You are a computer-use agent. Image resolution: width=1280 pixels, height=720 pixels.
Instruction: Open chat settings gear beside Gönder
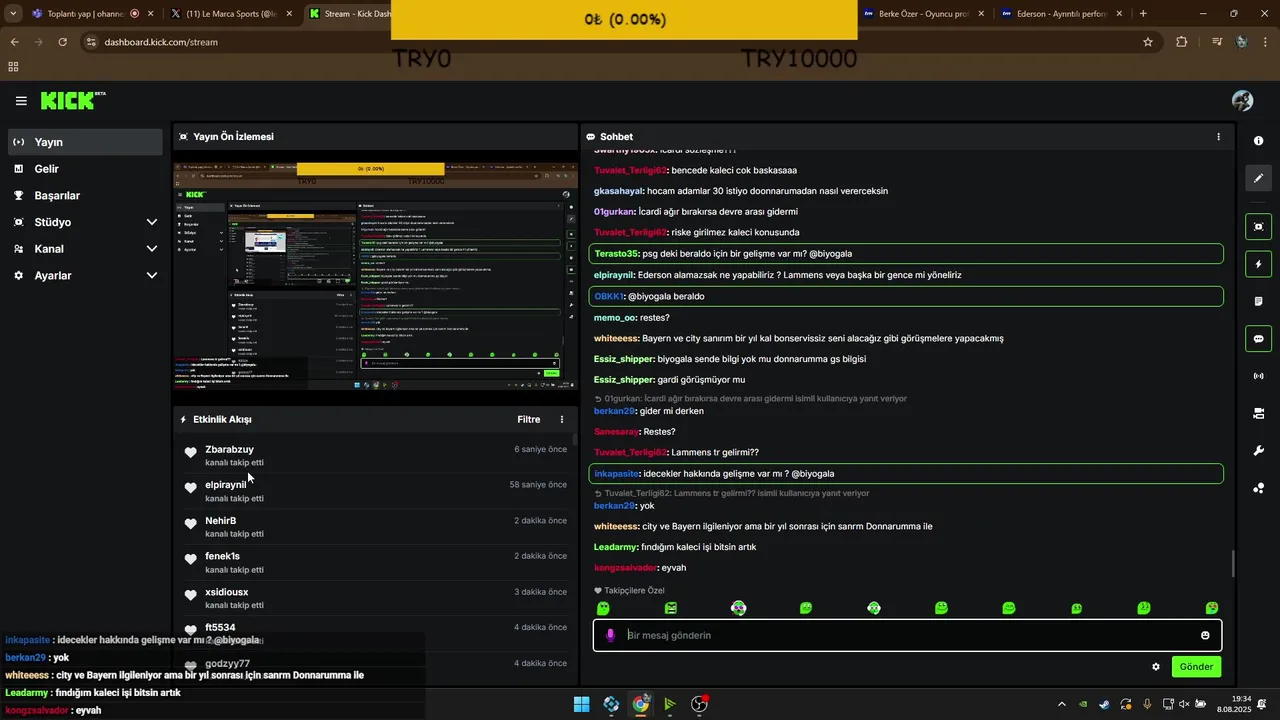click(x=1156, y=667)
